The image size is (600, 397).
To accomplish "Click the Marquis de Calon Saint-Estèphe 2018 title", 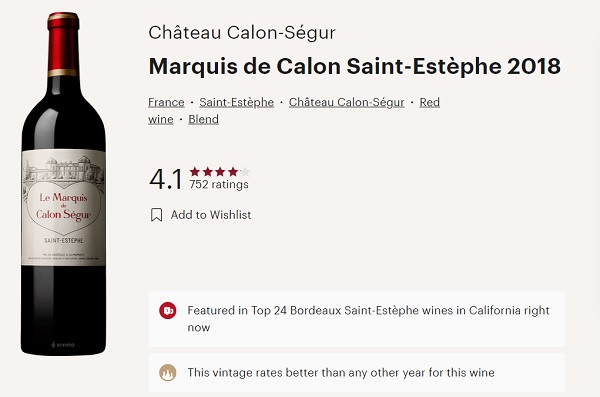I will click(355, 66).
